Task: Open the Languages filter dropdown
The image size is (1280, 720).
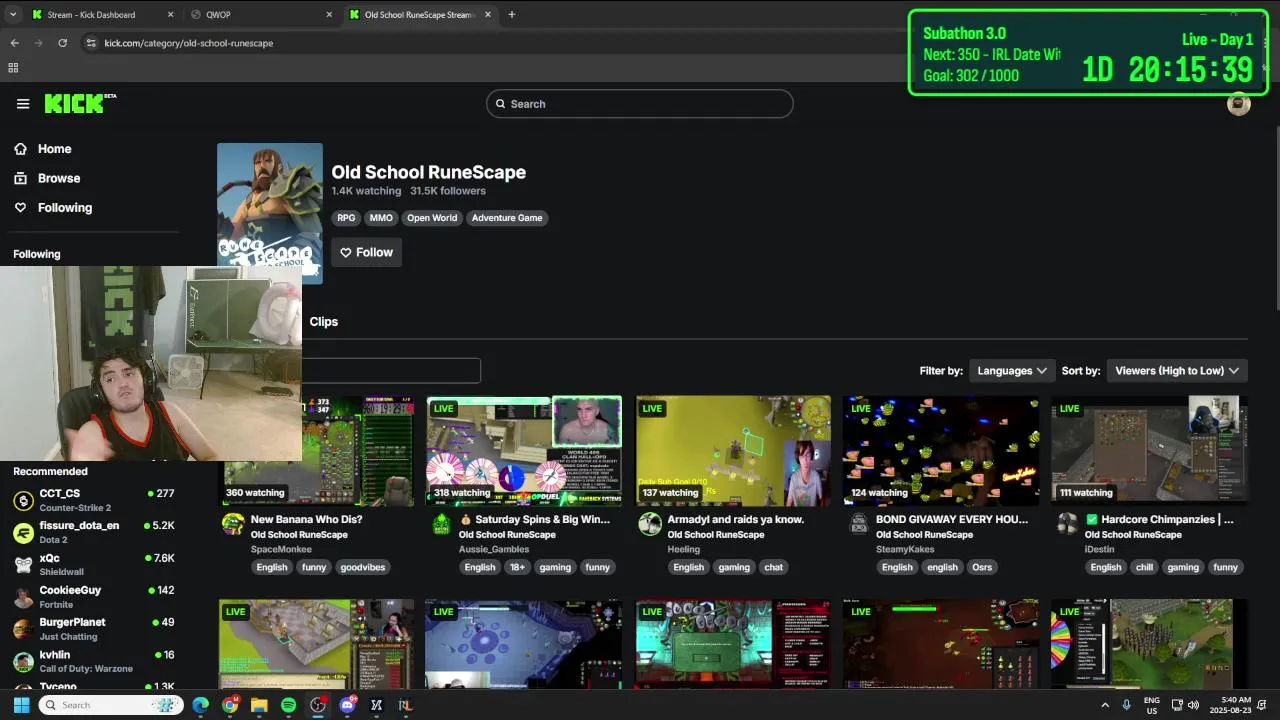Action: coord(1012,371)
